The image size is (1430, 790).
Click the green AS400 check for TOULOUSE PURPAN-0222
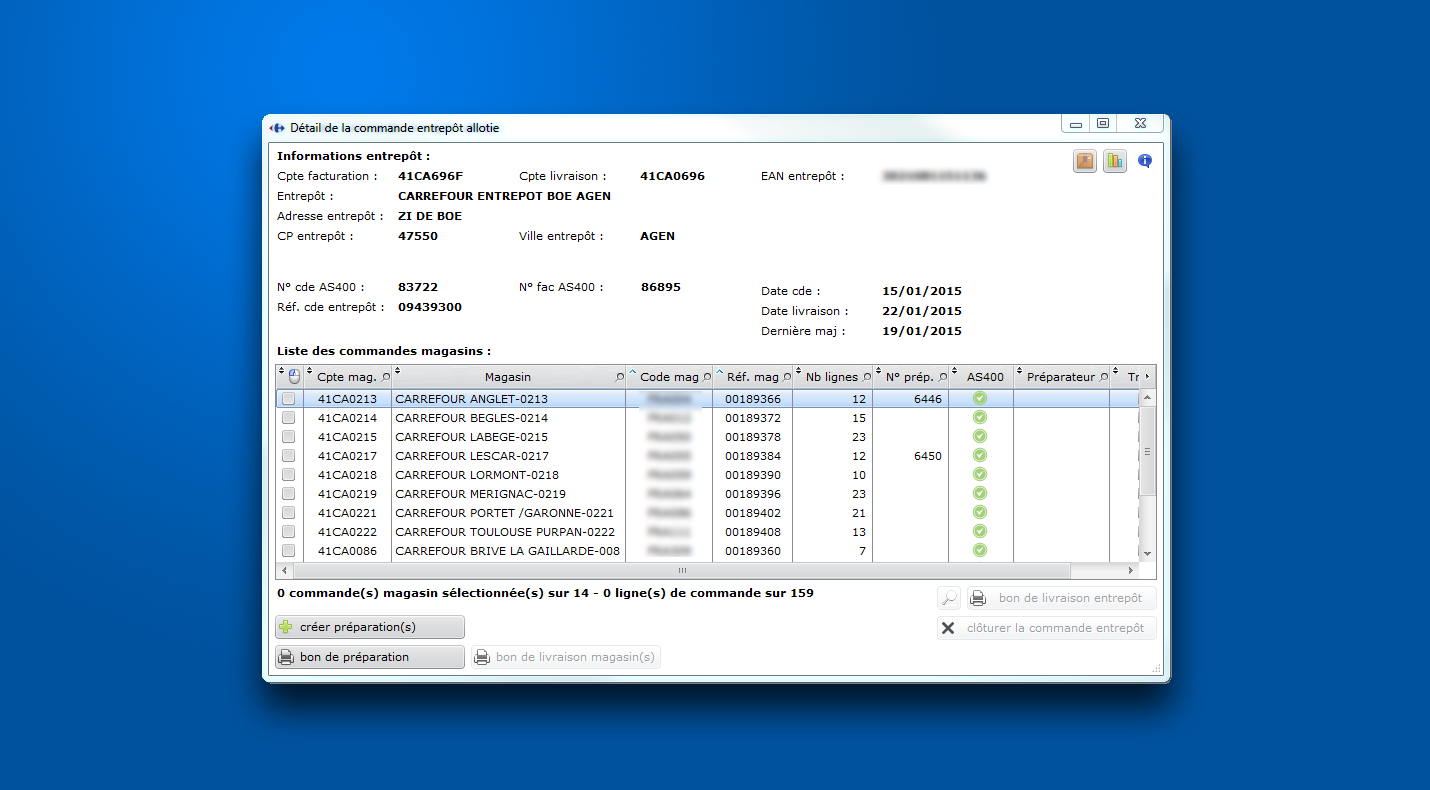980,531
